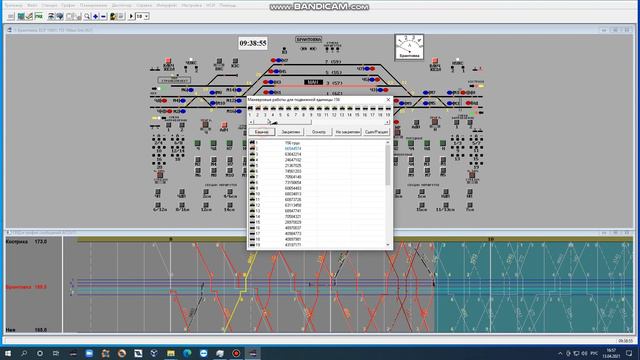Image resolution: width=640 pixels, height=360 pixels.
Task: Click the magnifier search icon in toolbar
Action: click(x=87, y=16)
